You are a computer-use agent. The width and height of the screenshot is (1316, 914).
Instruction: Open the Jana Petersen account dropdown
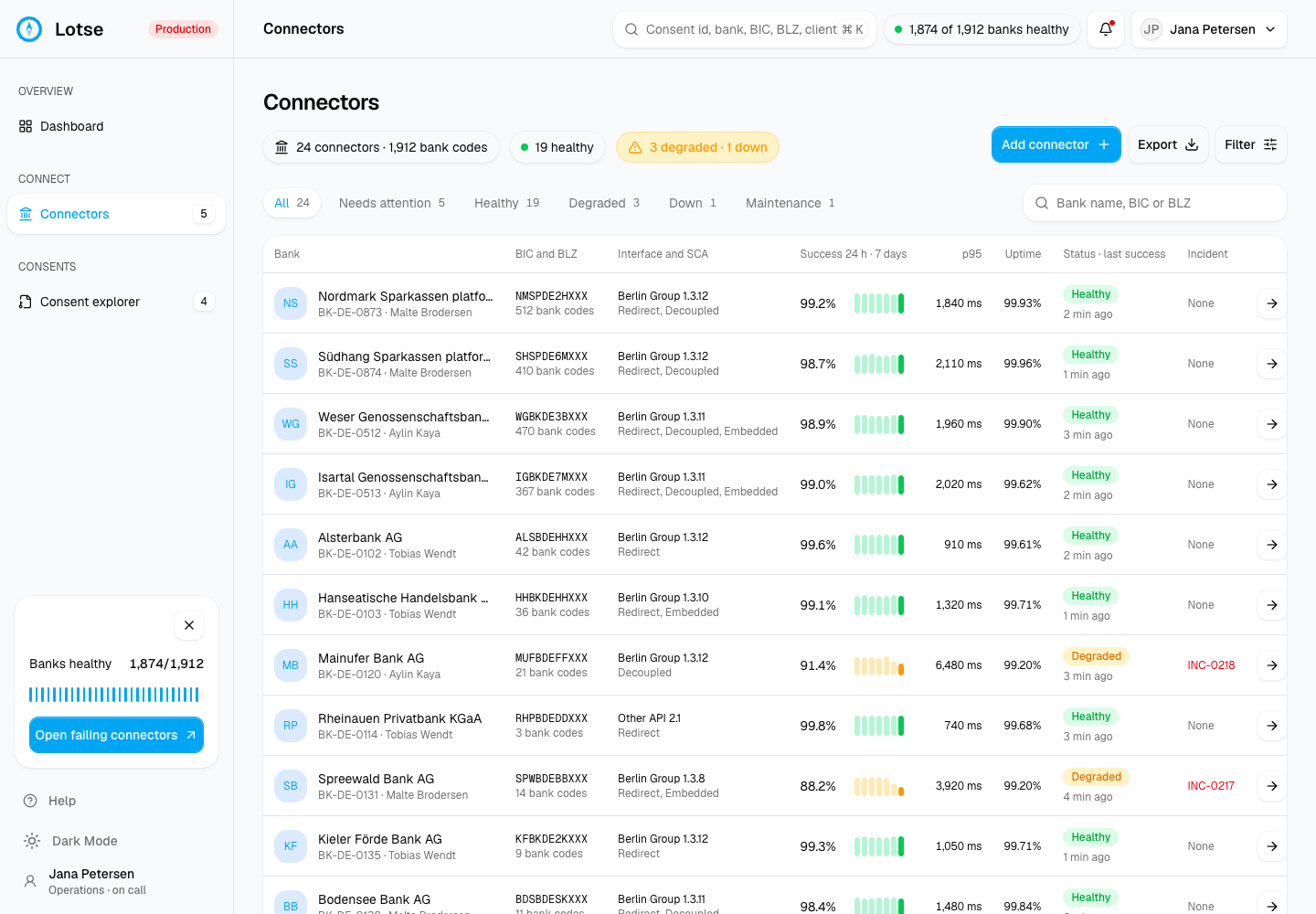[x=1209, y=29]
